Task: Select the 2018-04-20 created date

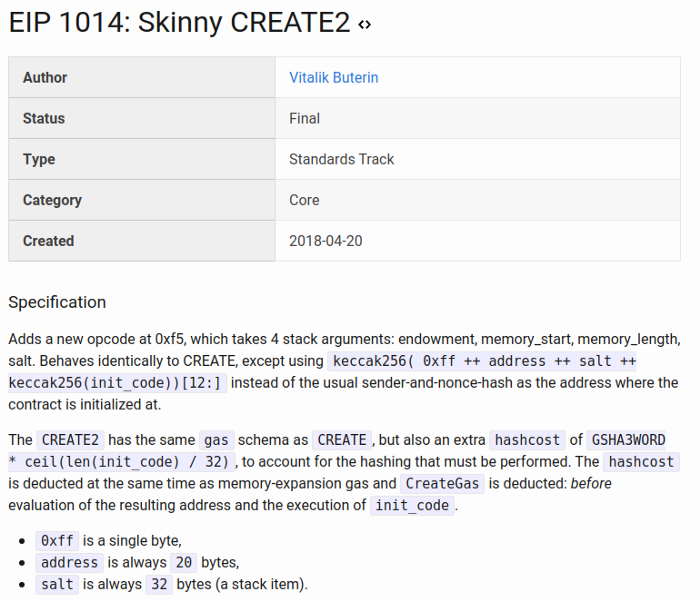Action: coord(327,241)
